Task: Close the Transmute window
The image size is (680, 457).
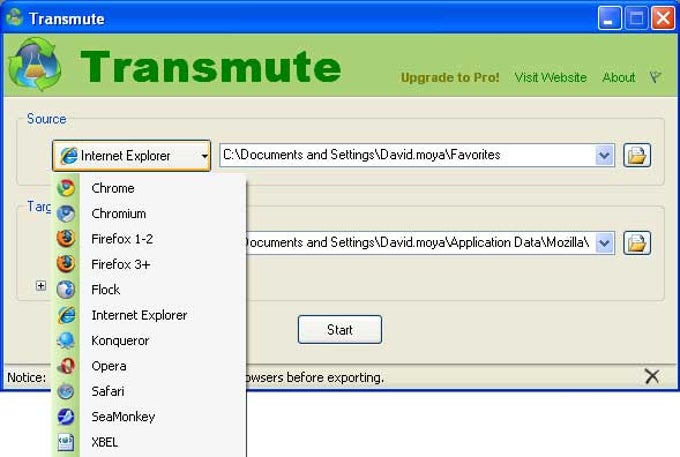Action: 663,18
